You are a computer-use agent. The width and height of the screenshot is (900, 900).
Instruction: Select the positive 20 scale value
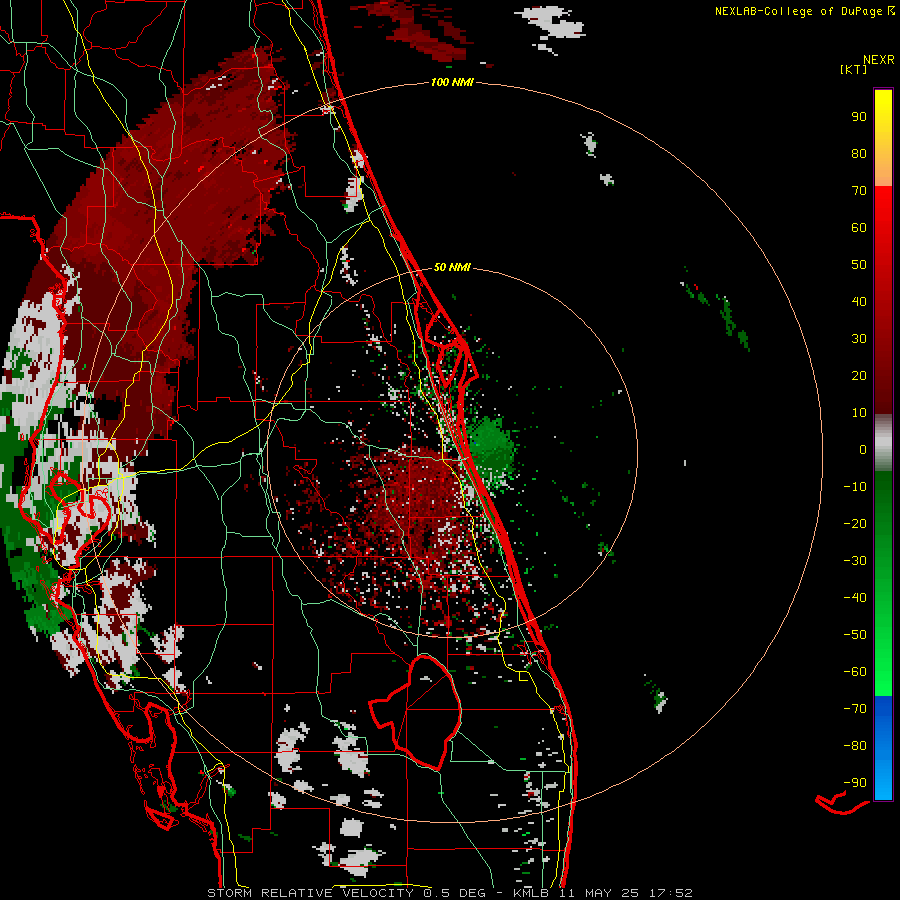[x=859, y=376]
